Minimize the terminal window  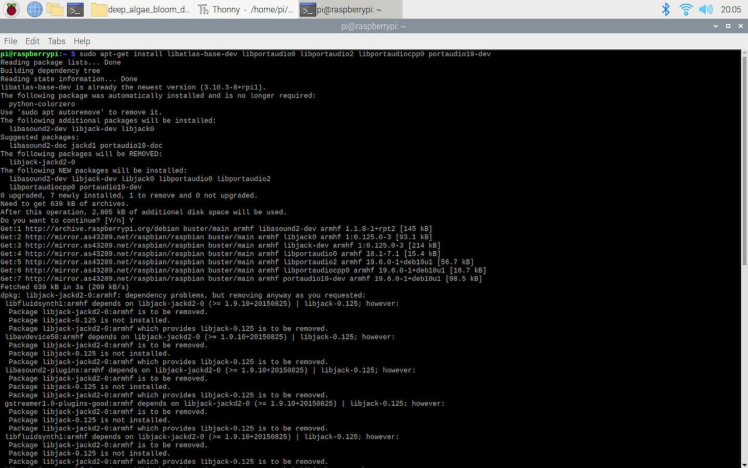(716, 26)
